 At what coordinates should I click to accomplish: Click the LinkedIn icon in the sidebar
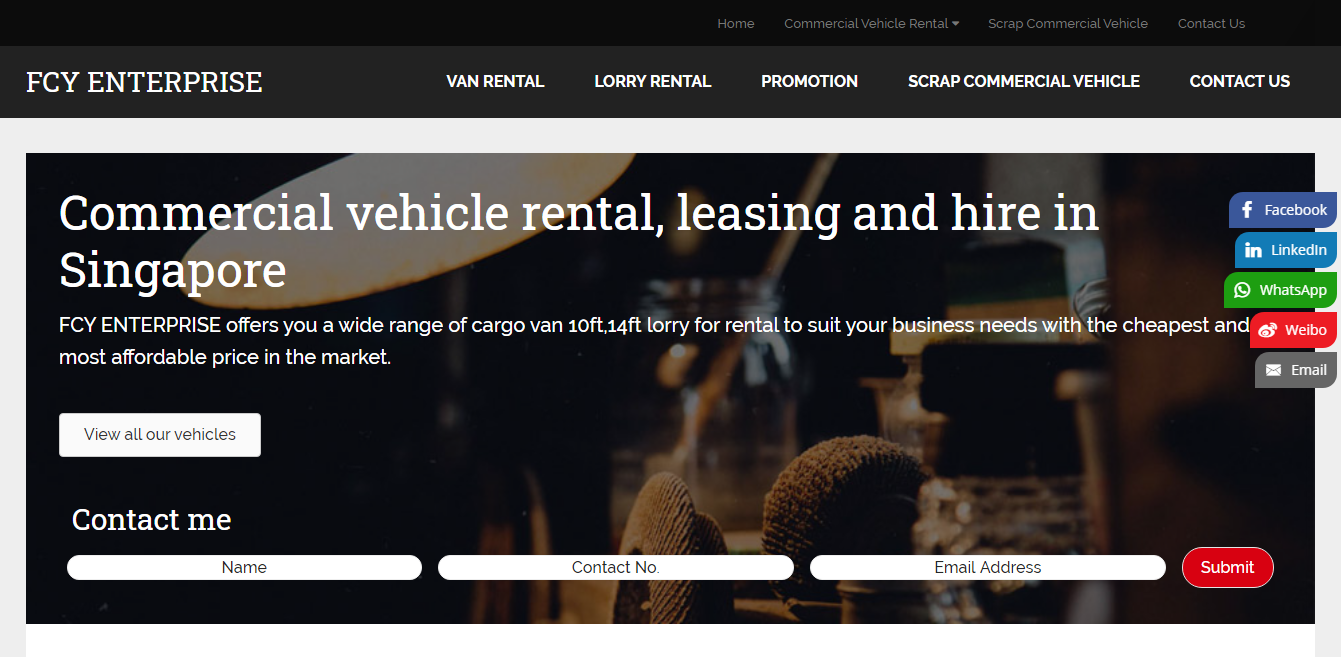(1253, 250)
